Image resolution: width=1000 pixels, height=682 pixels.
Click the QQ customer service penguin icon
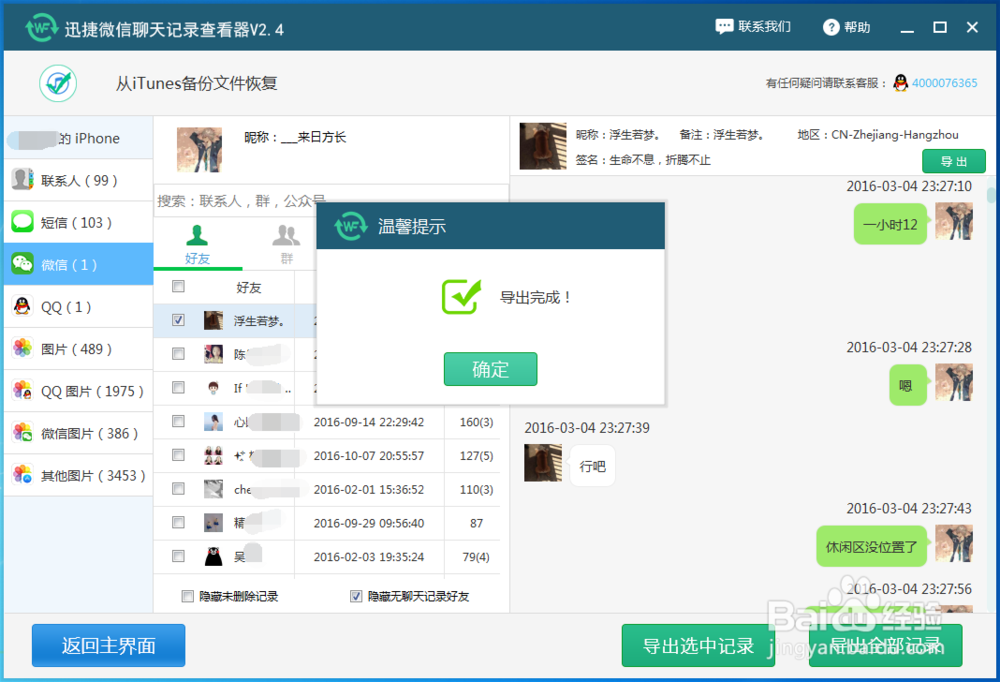click(902, 84)
